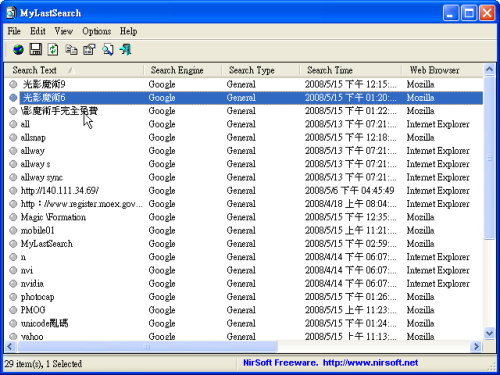Click the horizontal scrollbar right arrow
This screenshot has height=375, width=500.
477,347
